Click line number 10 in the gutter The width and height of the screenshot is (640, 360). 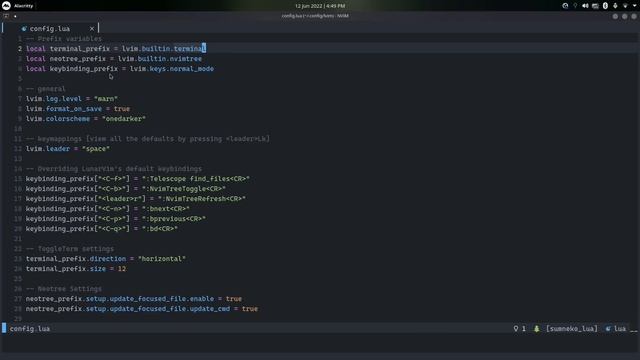click(x=18, y=129)
